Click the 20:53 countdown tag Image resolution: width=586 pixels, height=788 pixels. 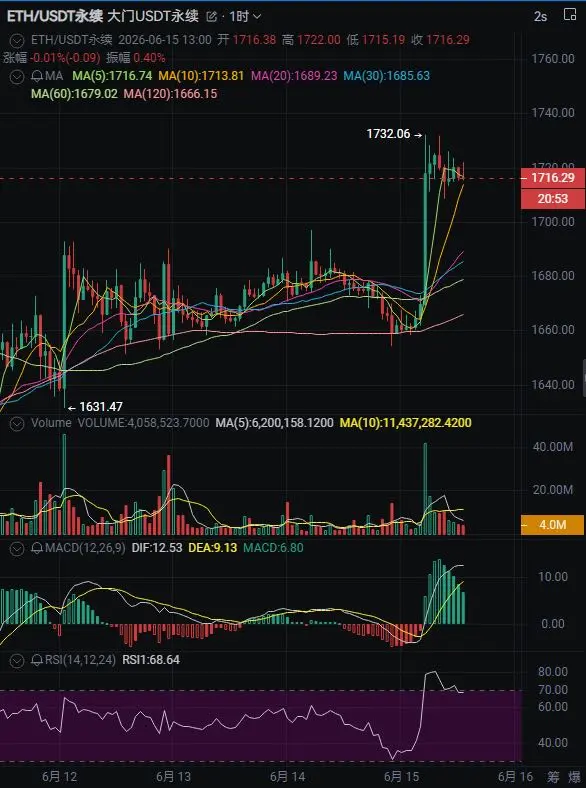click(553, 199)
